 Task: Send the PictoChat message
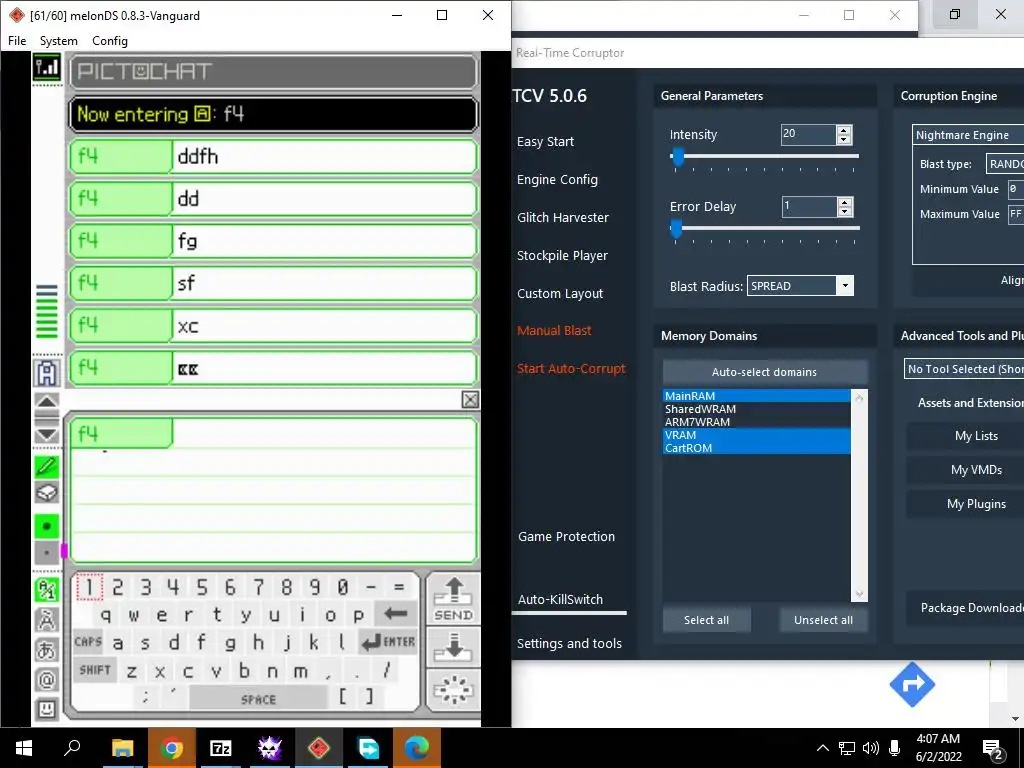[x=453, y=599]
